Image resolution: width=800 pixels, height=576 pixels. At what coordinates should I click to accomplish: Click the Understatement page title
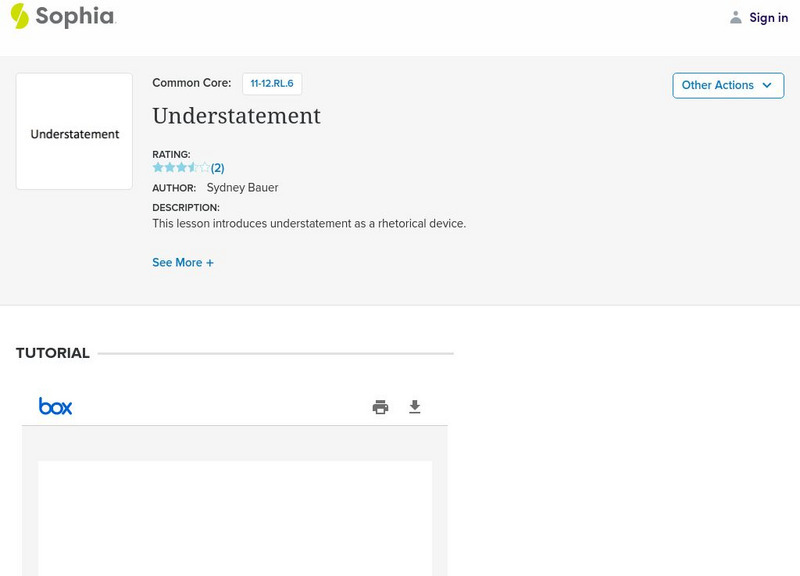(235, 117)
